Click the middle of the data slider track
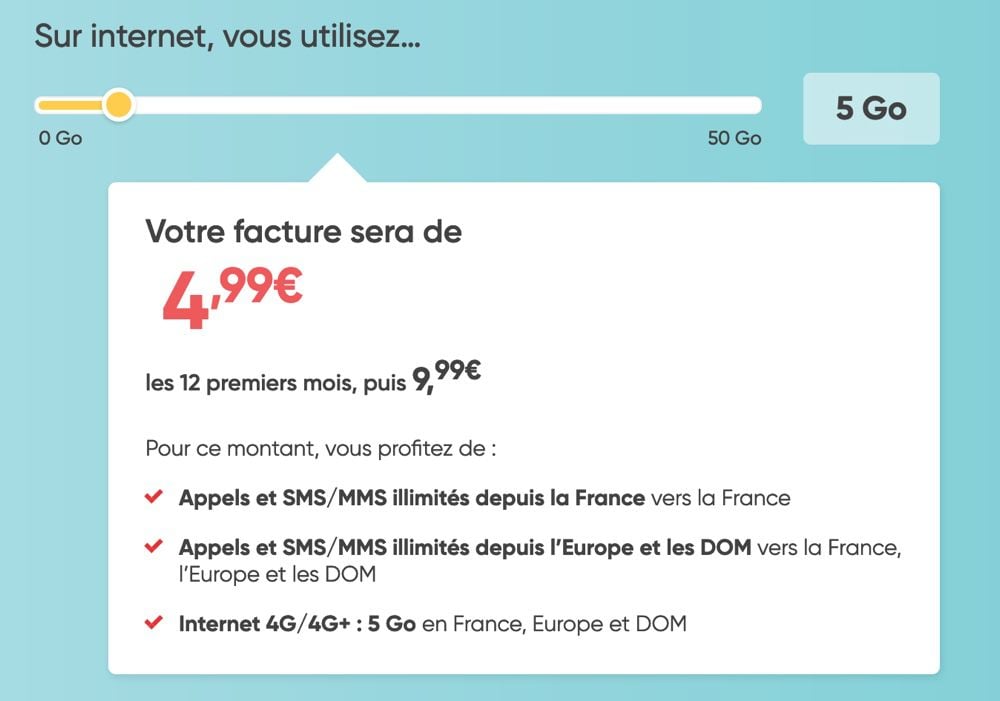The width and height of the screenshot is (1000, 701). 398,105
